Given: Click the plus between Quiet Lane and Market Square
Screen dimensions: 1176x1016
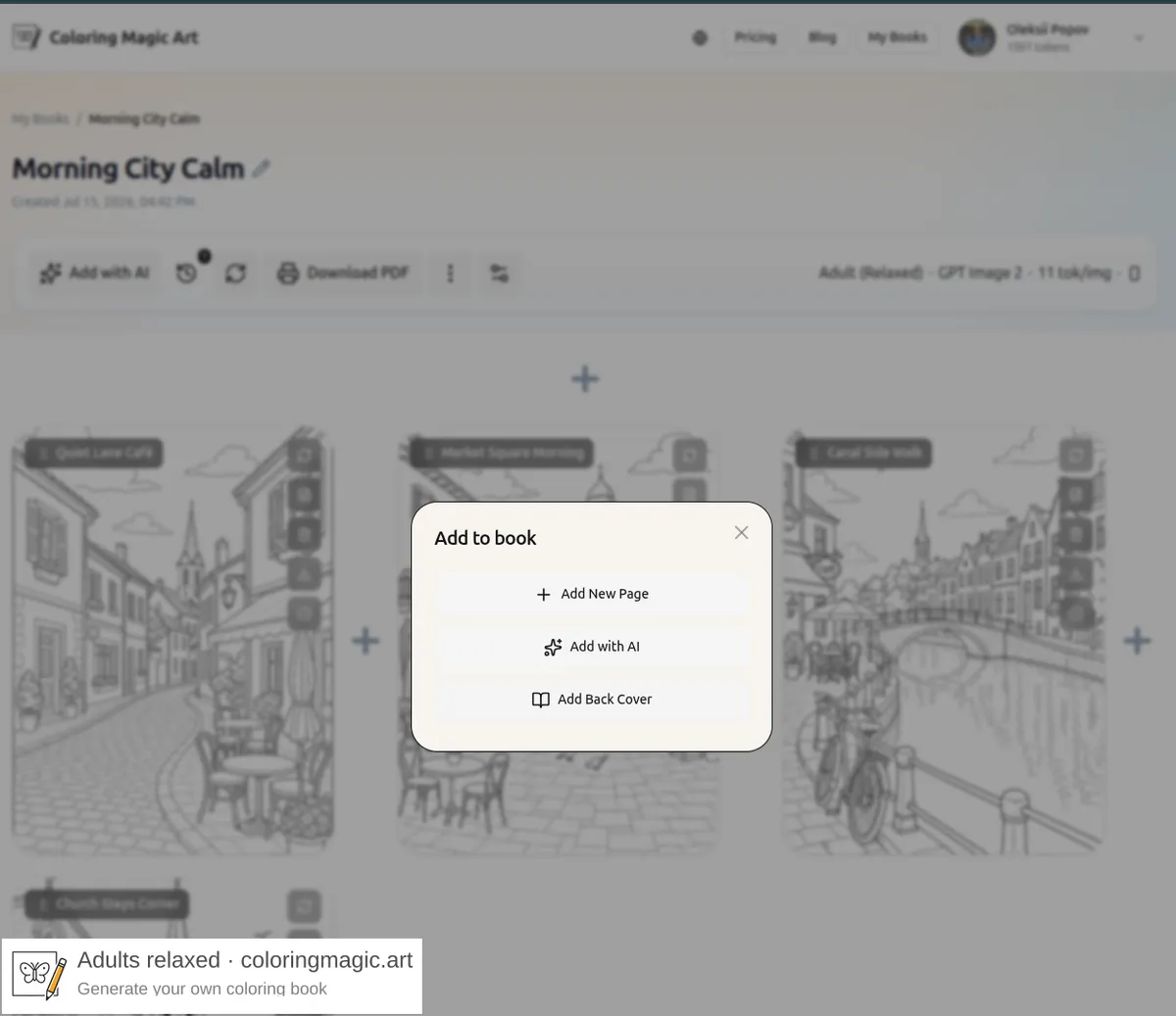Looking at the screenshot, I should (x=366, y=641).
